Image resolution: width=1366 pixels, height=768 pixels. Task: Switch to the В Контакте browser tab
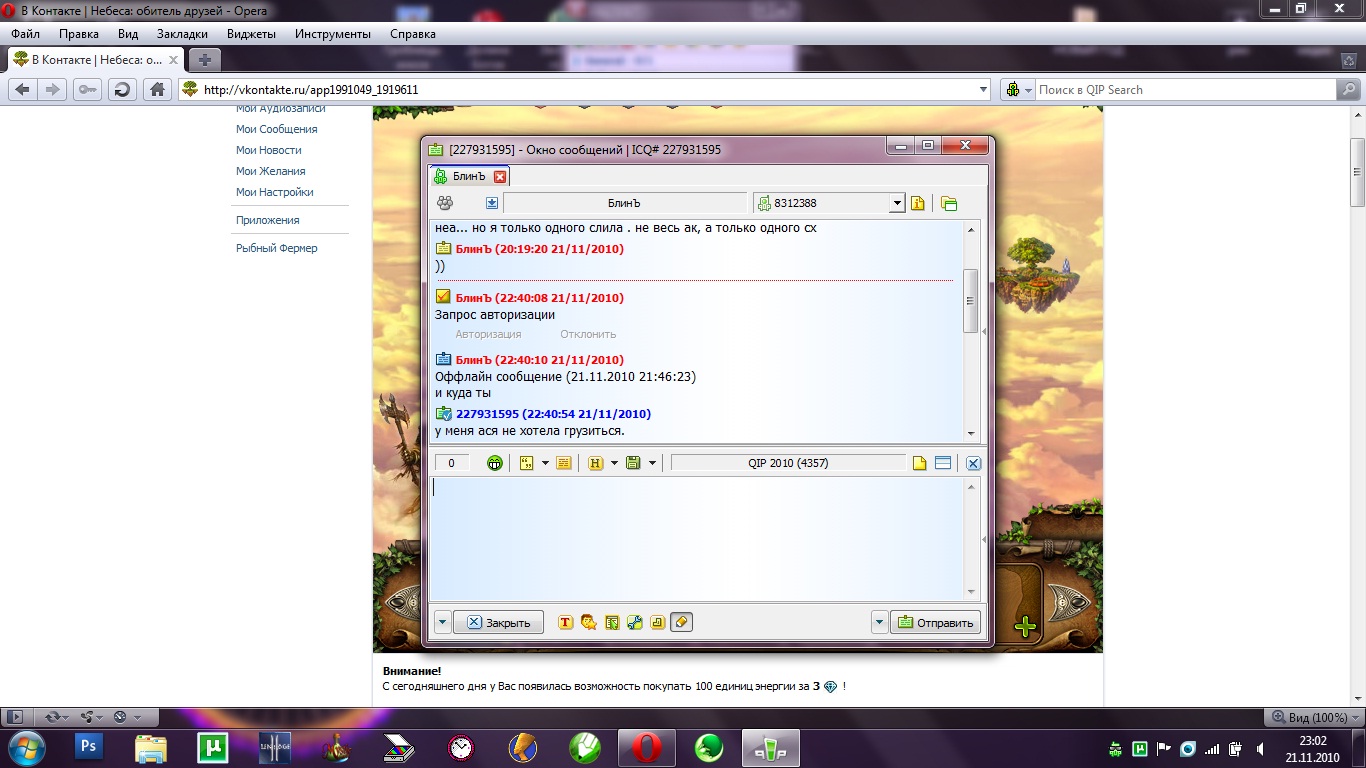pyautogui.click(x=96, y=59)
